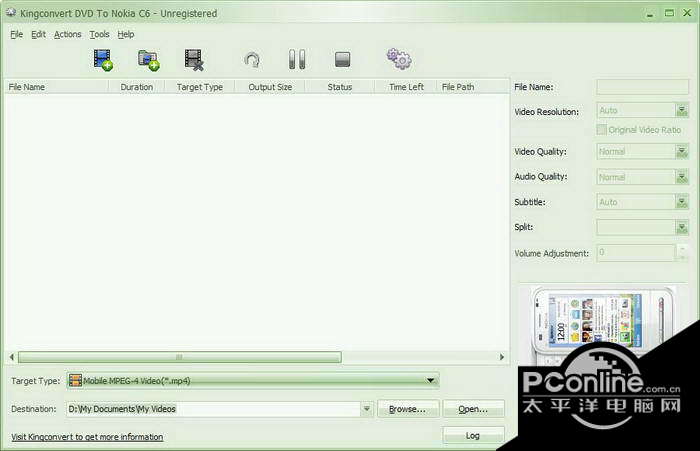Image resolution: width=700 pixels, height=451 pixels.
Task: Open the Tools menu
Action: click(99, 34)
